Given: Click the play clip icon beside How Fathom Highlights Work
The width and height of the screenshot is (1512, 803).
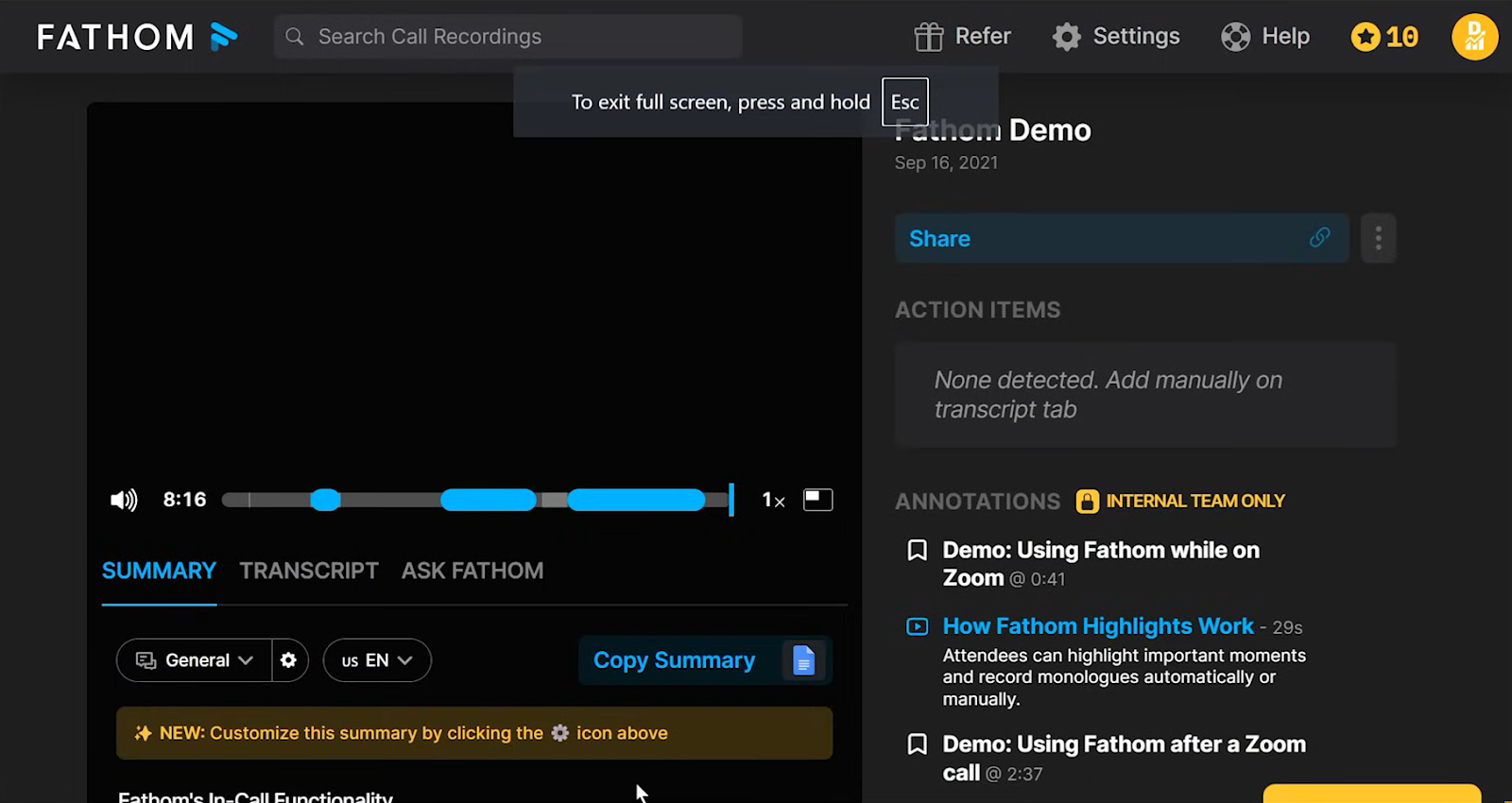Looking at the screenshot, I should (917, 626).
